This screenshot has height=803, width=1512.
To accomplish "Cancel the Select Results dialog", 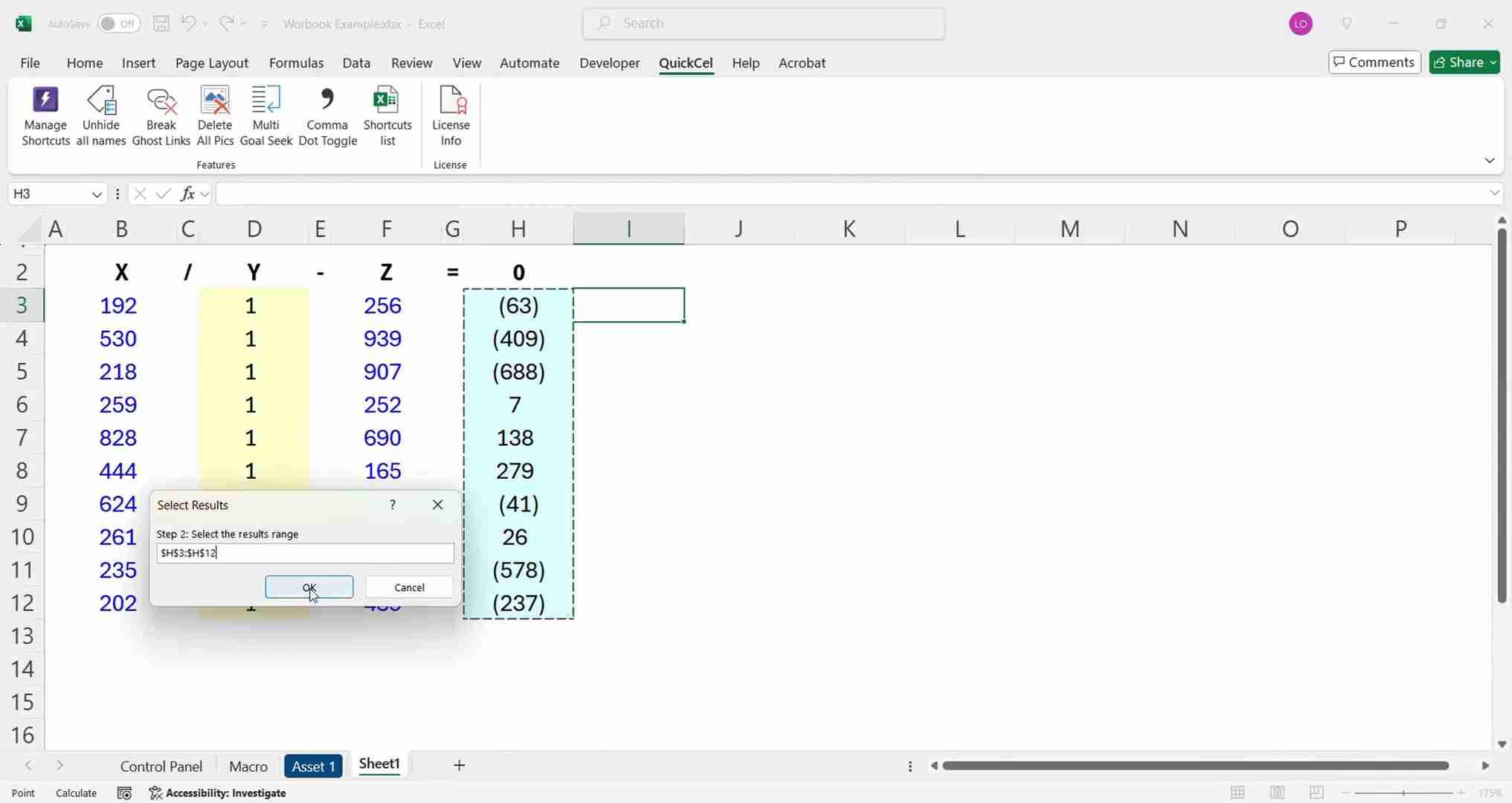I will point(409,587).
